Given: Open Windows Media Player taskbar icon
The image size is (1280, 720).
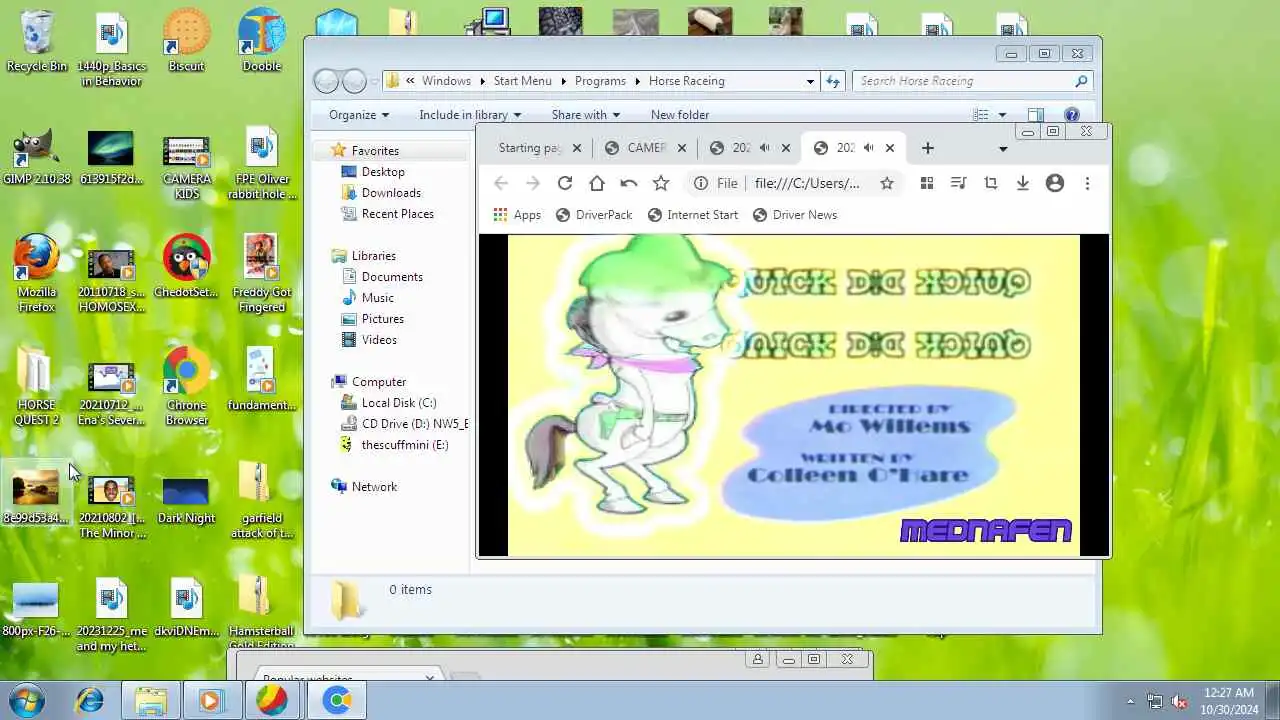Looking at the screenshot, I should (x=210, y=700).
